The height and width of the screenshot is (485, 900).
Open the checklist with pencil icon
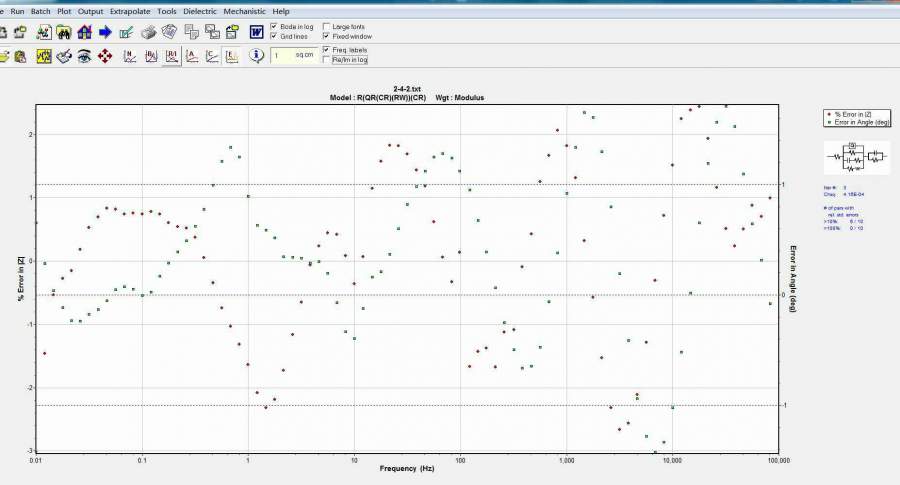(x=126, y=33)
